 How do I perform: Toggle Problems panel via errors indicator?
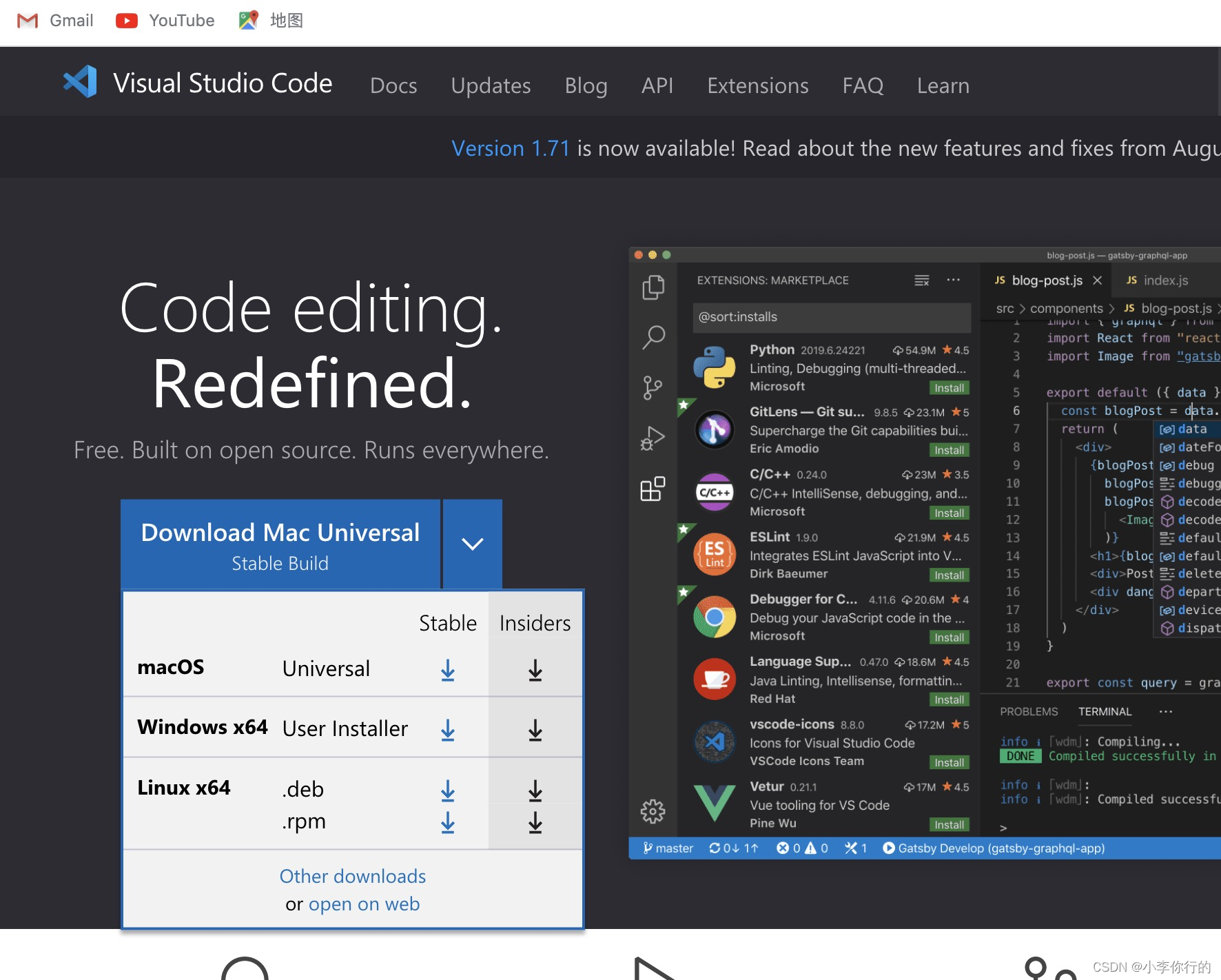[x=803, y=848]
